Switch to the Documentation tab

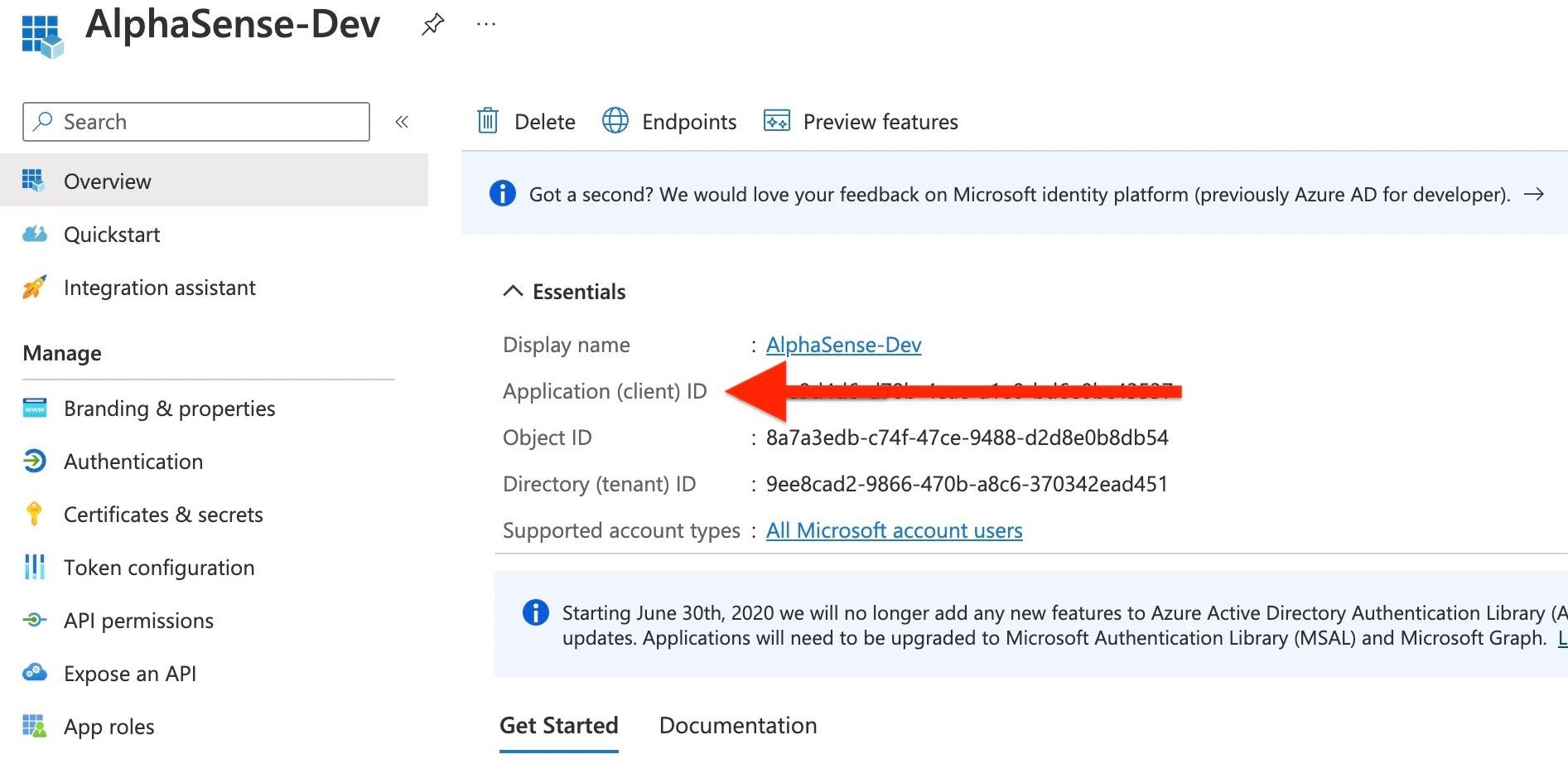pyautogui.click(x=737, y=726)
